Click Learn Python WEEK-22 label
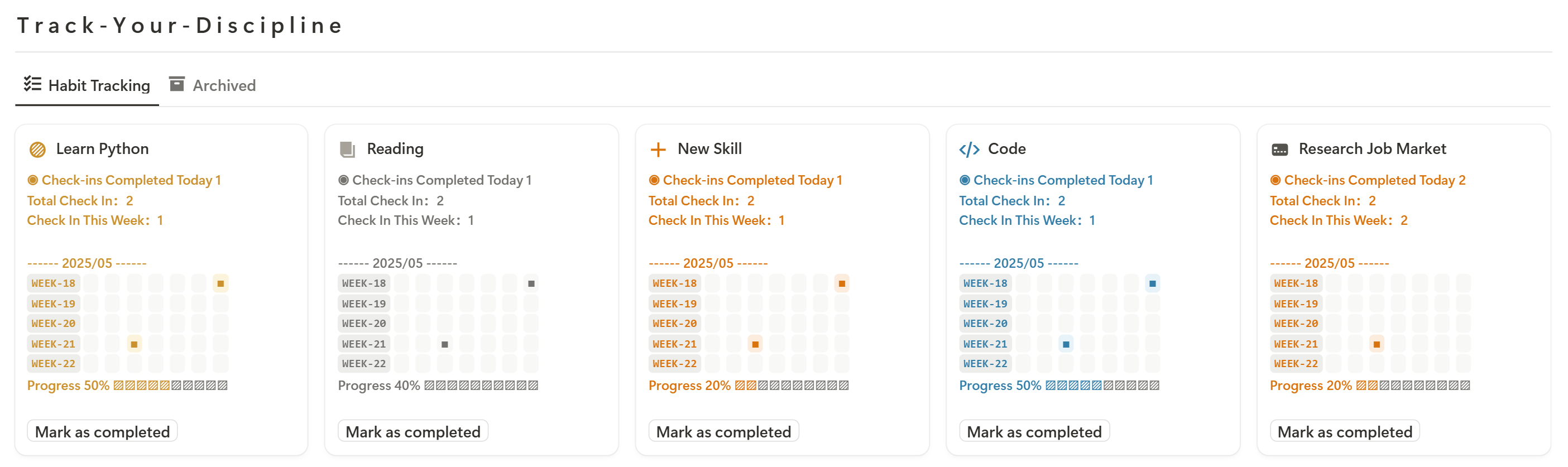The height and width of the screenshot is (467, 1568). coord(54,364)
